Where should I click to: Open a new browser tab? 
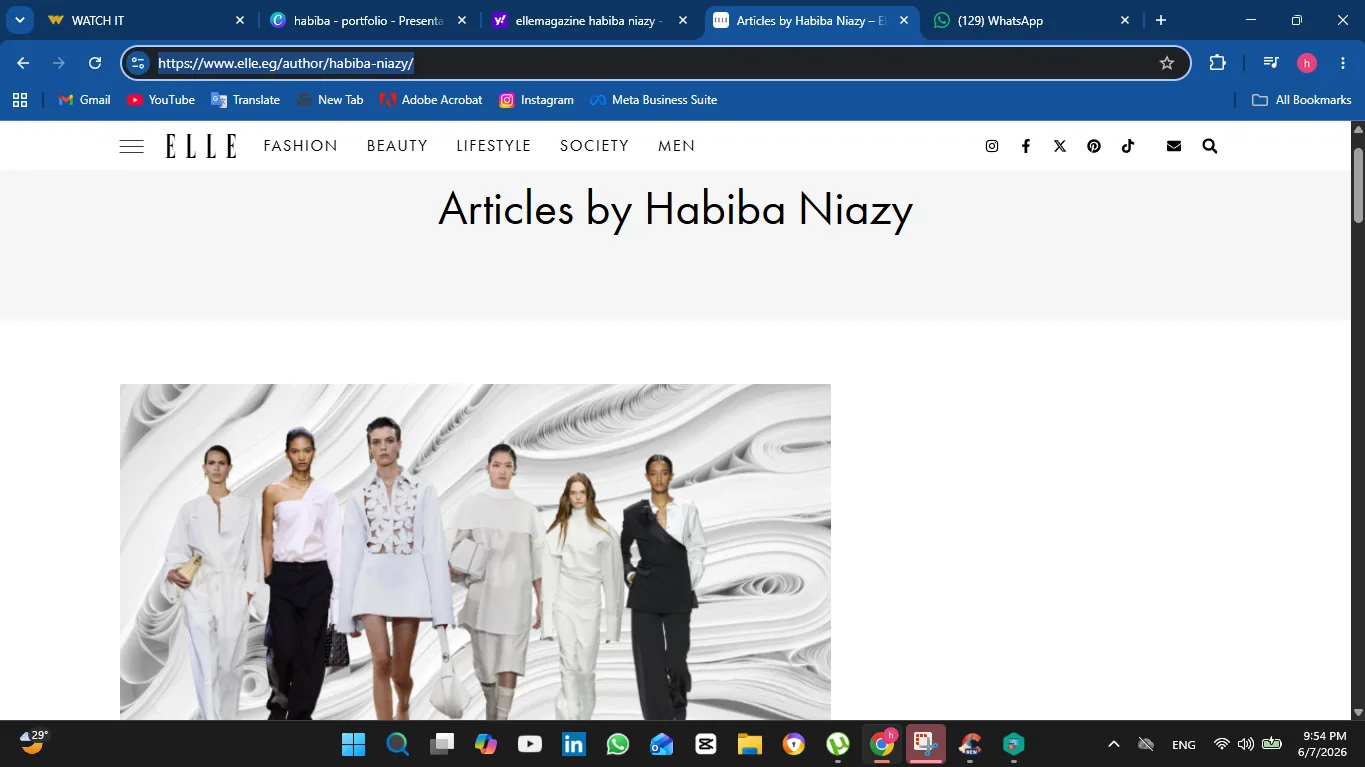pos(1161,20)
